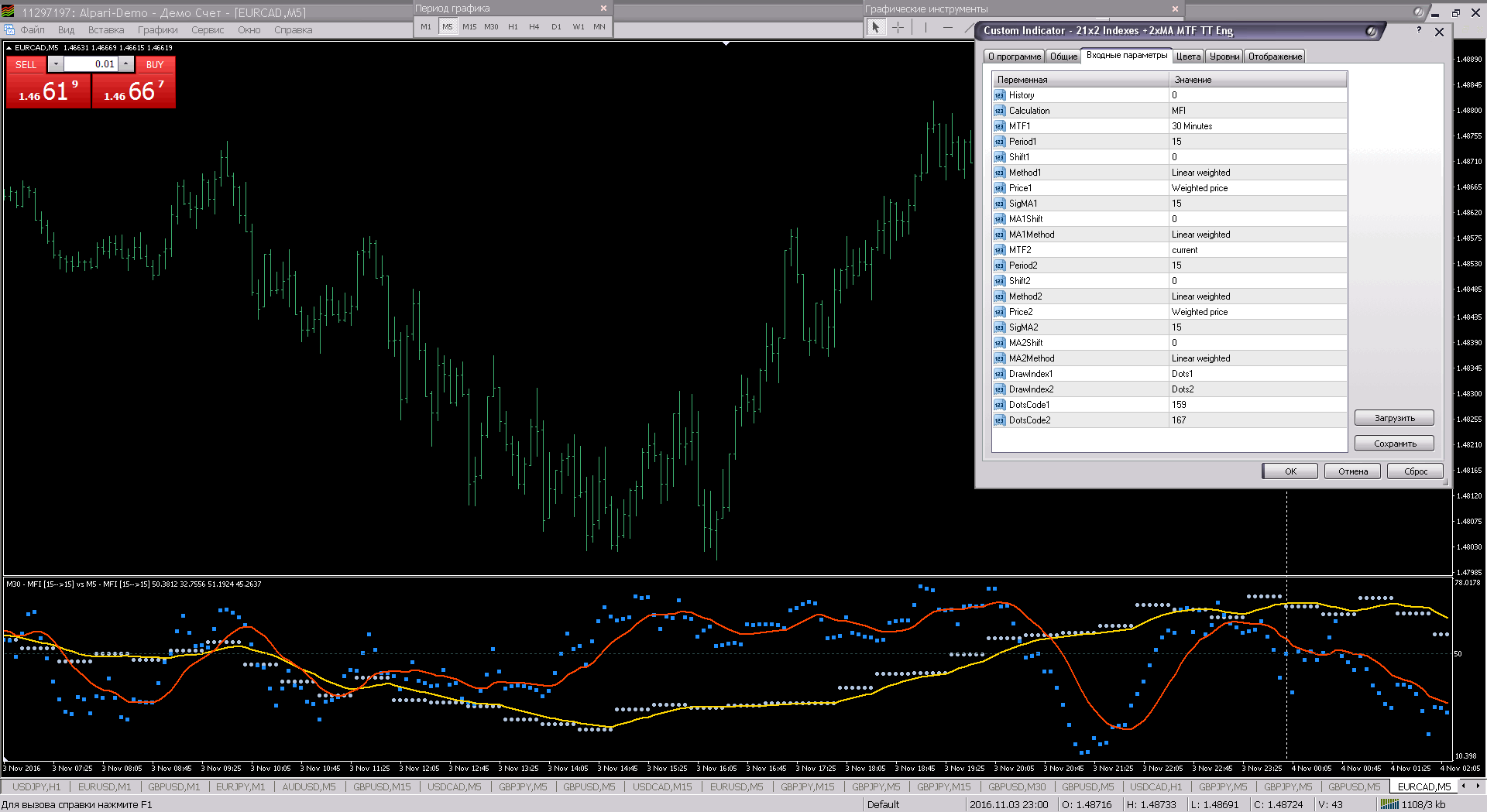Click the SELL button
Image resolution: width=1487 pixels, height=812 pixels.
(x=26, y=65)
